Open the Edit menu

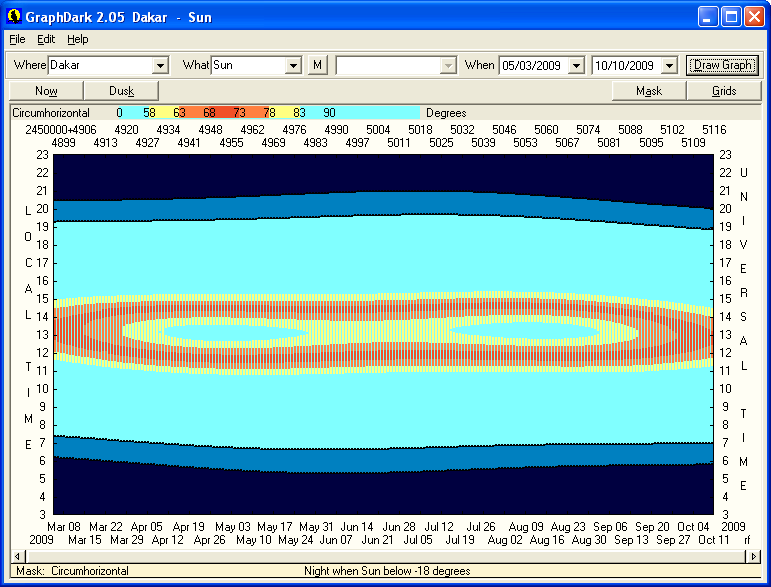pos(46,39)
